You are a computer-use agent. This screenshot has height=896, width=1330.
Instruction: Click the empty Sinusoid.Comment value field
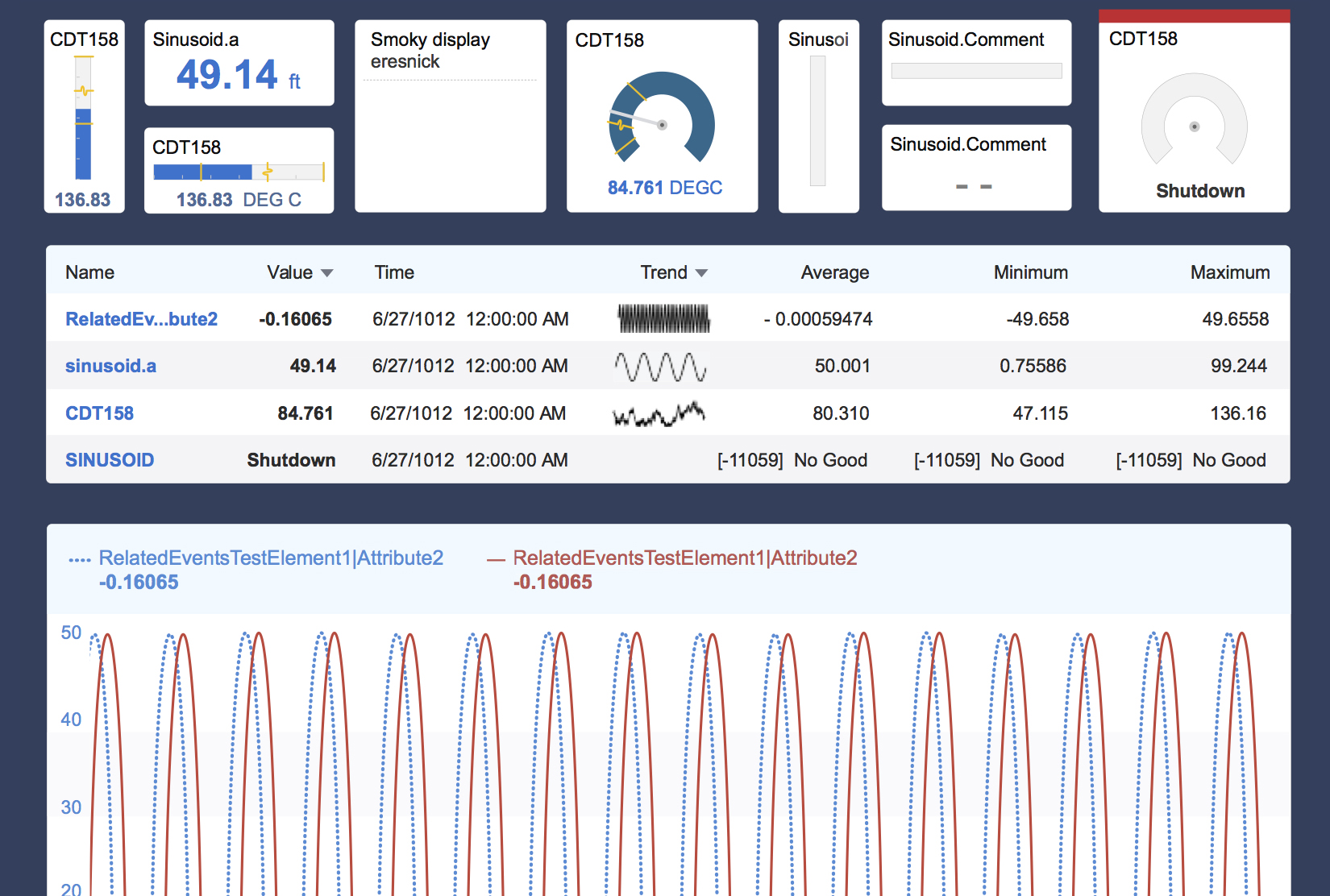pyautogui.click(x=976, y=71)
